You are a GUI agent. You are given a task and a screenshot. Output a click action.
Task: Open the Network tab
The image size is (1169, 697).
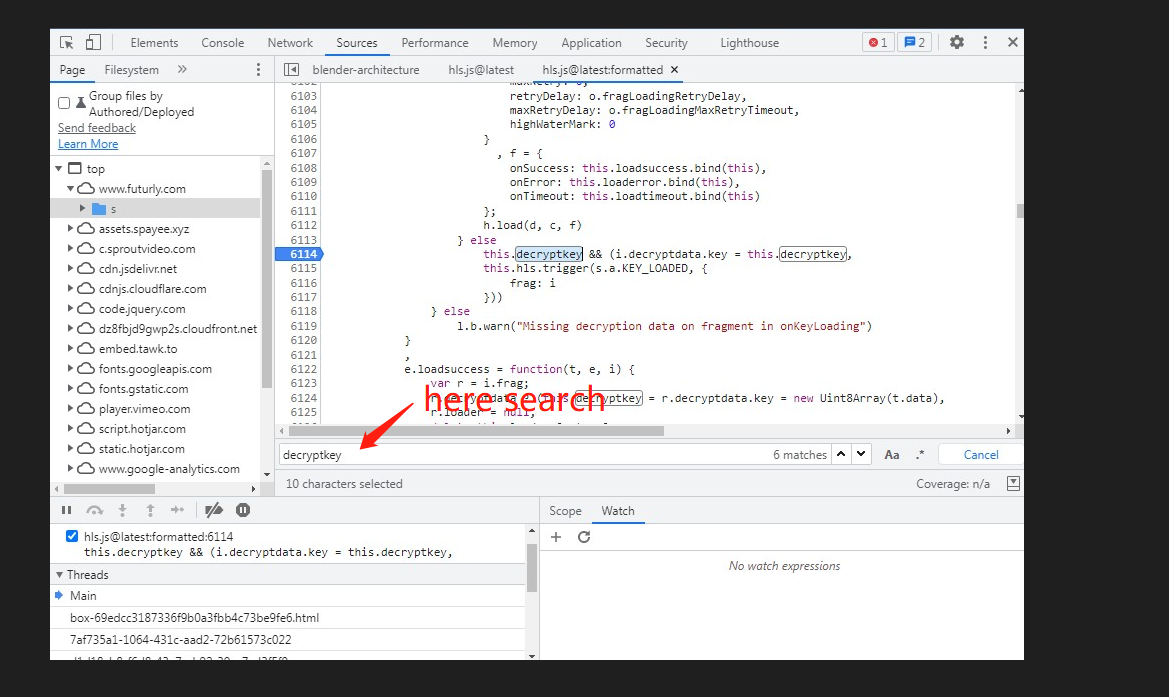pyautogui.click(x=290, y=42)
